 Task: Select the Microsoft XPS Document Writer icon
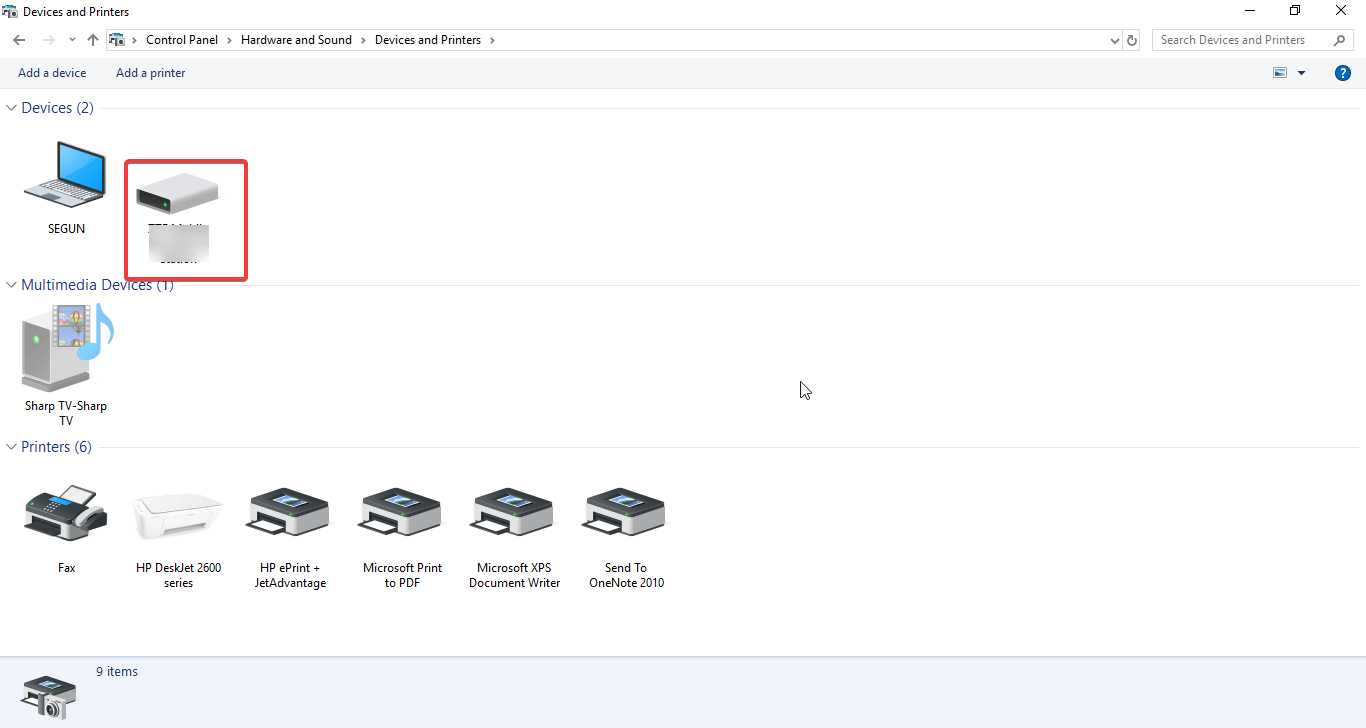[514, 514]
